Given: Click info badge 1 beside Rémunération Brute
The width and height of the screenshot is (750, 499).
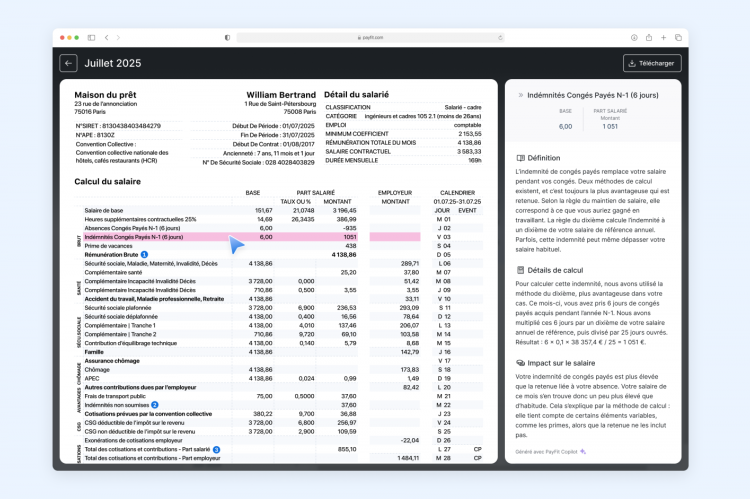Looking at the screenshot, I should pos(144,255).
